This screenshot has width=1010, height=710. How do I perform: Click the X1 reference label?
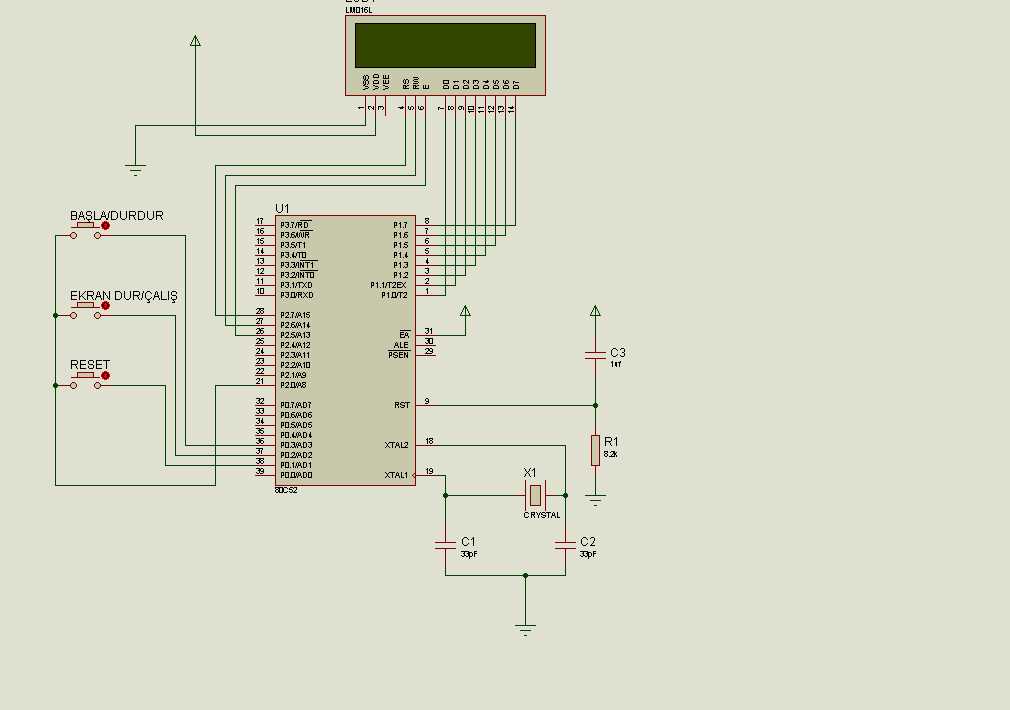(x=529, y=472)
